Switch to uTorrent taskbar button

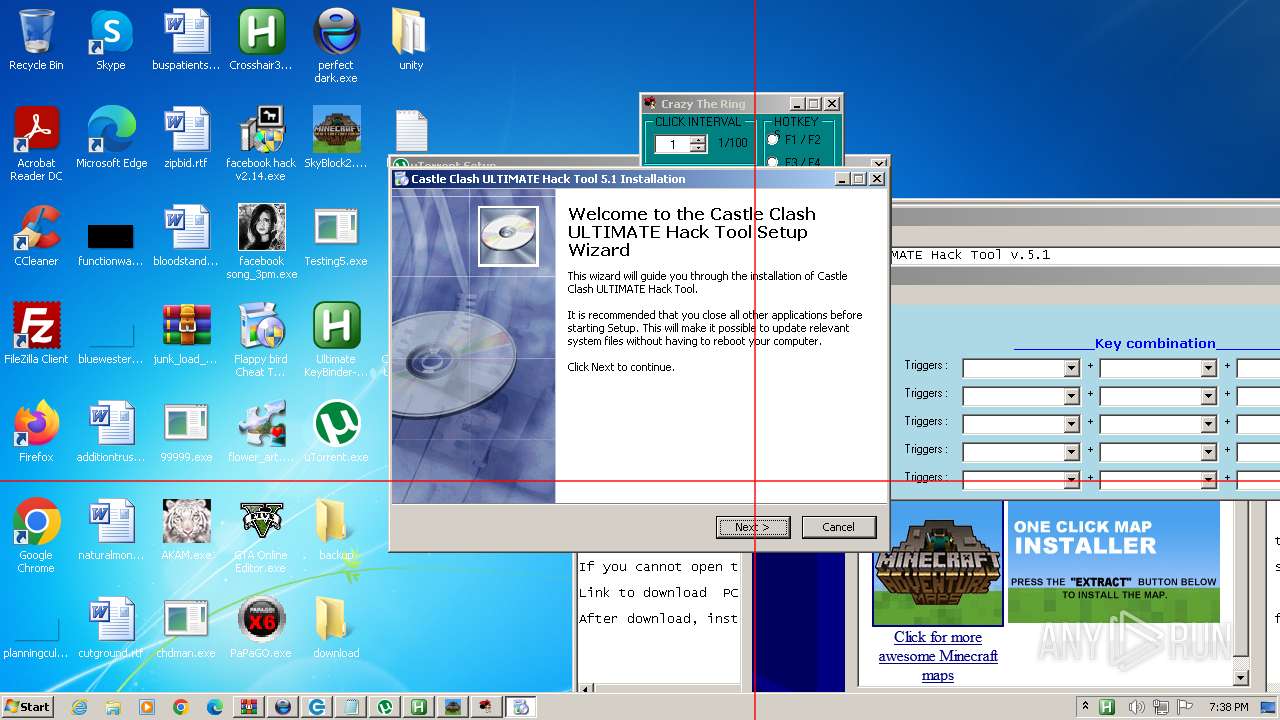point(385,707)
